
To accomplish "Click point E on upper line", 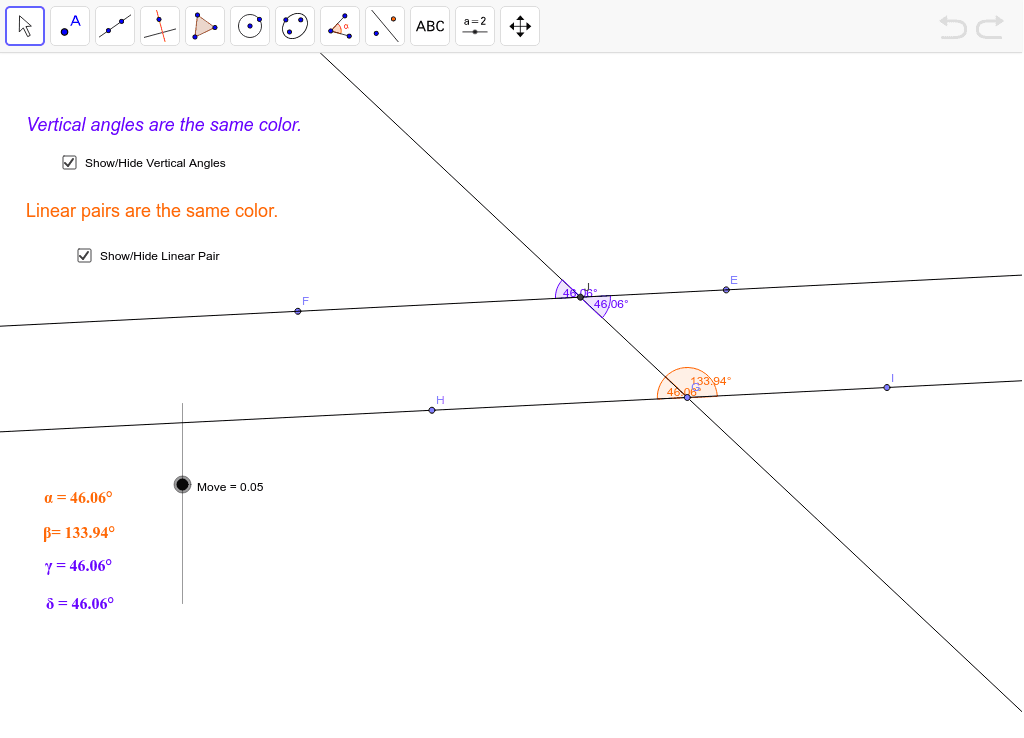I will click(x=726, y=290).
